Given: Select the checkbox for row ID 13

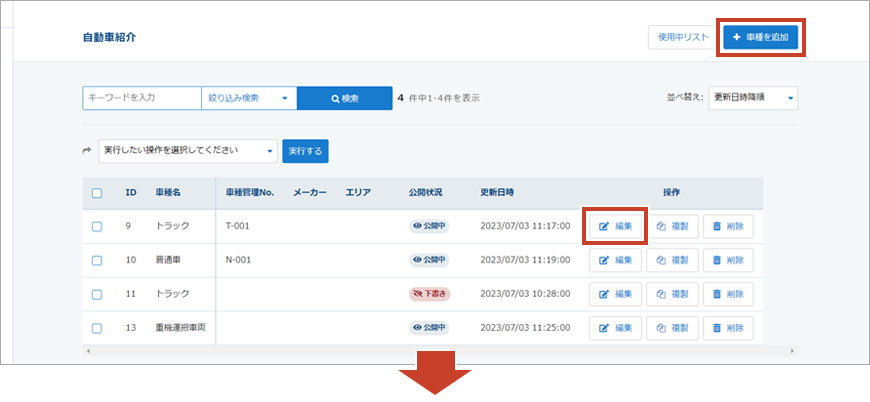Looking at the screenshot, I should coord(97,328).
